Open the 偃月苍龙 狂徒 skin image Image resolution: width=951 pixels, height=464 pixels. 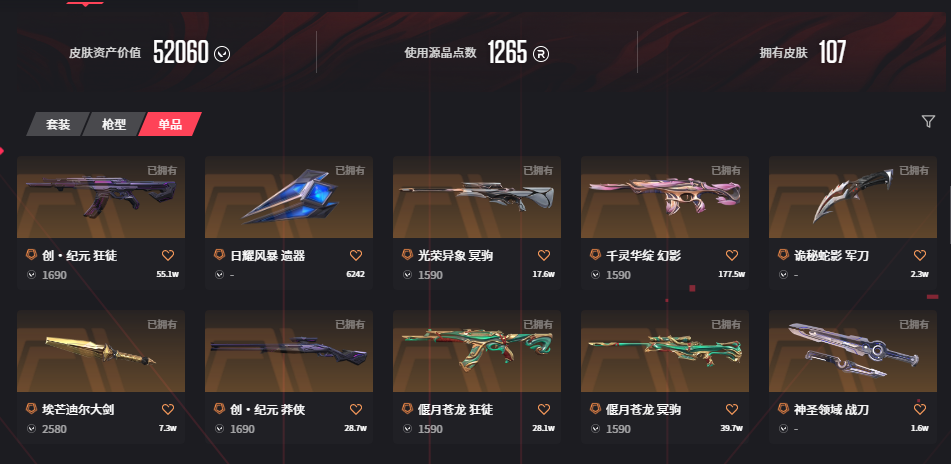(477, 351)
